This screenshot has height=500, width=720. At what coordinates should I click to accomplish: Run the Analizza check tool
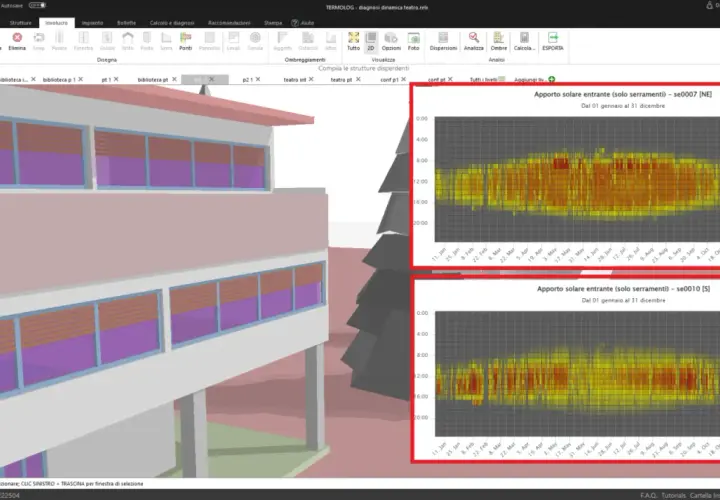coord(473,41)
